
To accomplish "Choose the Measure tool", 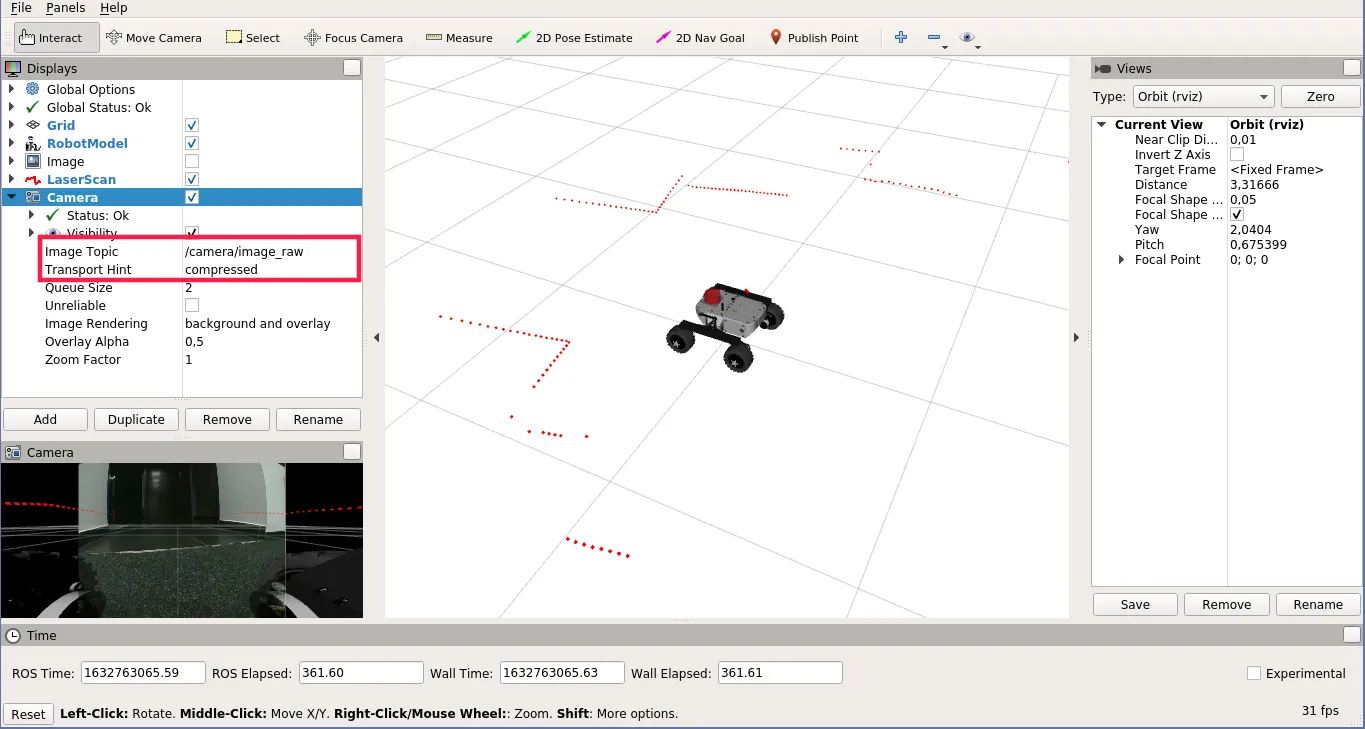I will [x=459, y=38].
